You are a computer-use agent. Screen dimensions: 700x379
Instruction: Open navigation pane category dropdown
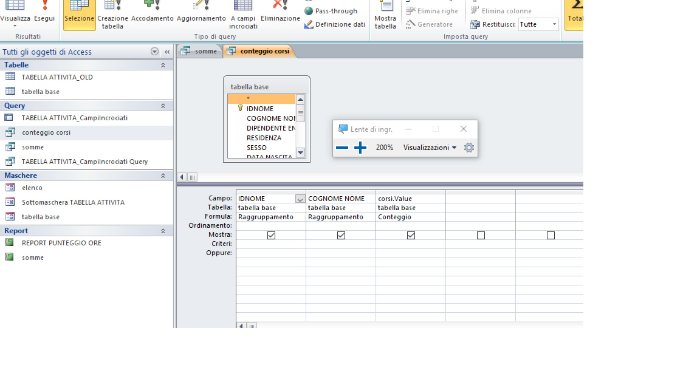[x=154, y=52]
